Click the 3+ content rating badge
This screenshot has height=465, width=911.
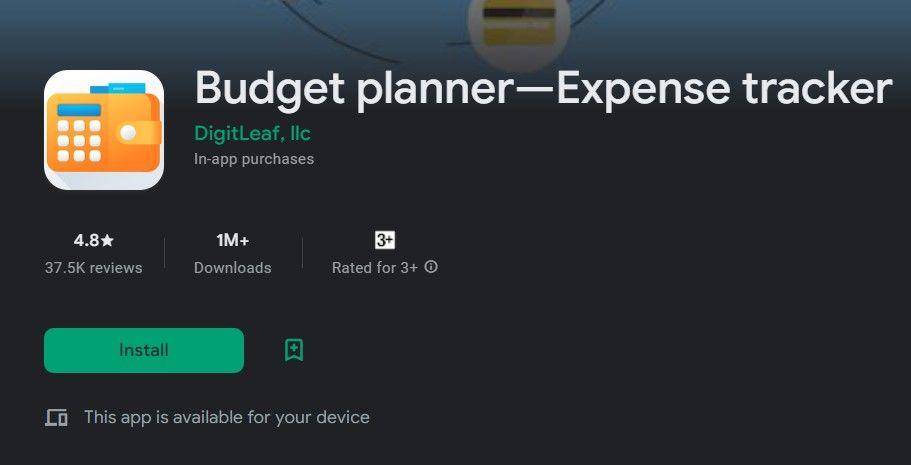385,239
